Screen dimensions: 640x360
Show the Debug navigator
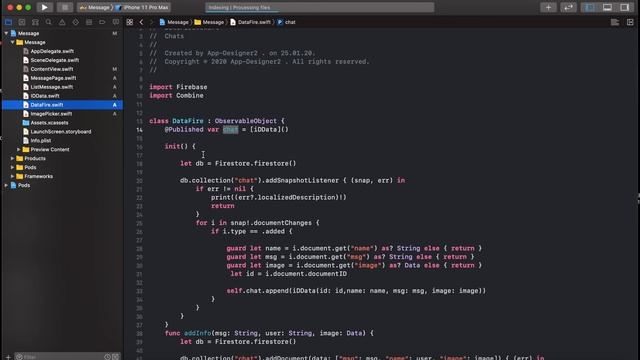click(x=89, y=22)
